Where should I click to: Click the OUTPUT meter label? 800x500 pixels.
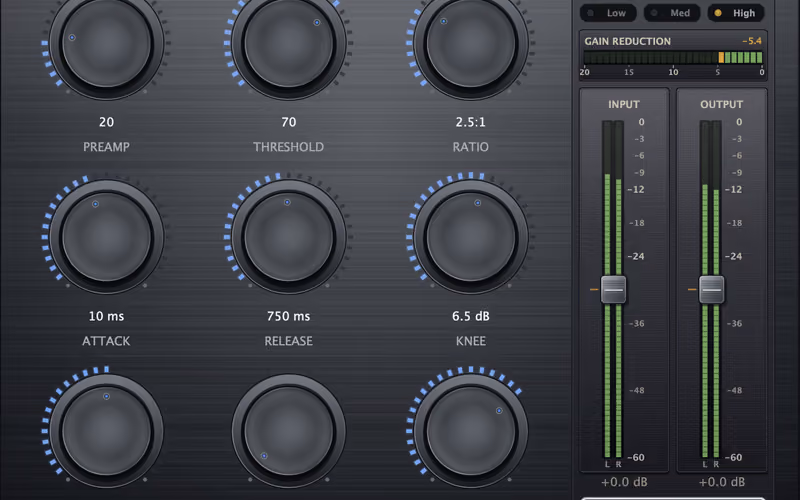click(x=721, y=104)
